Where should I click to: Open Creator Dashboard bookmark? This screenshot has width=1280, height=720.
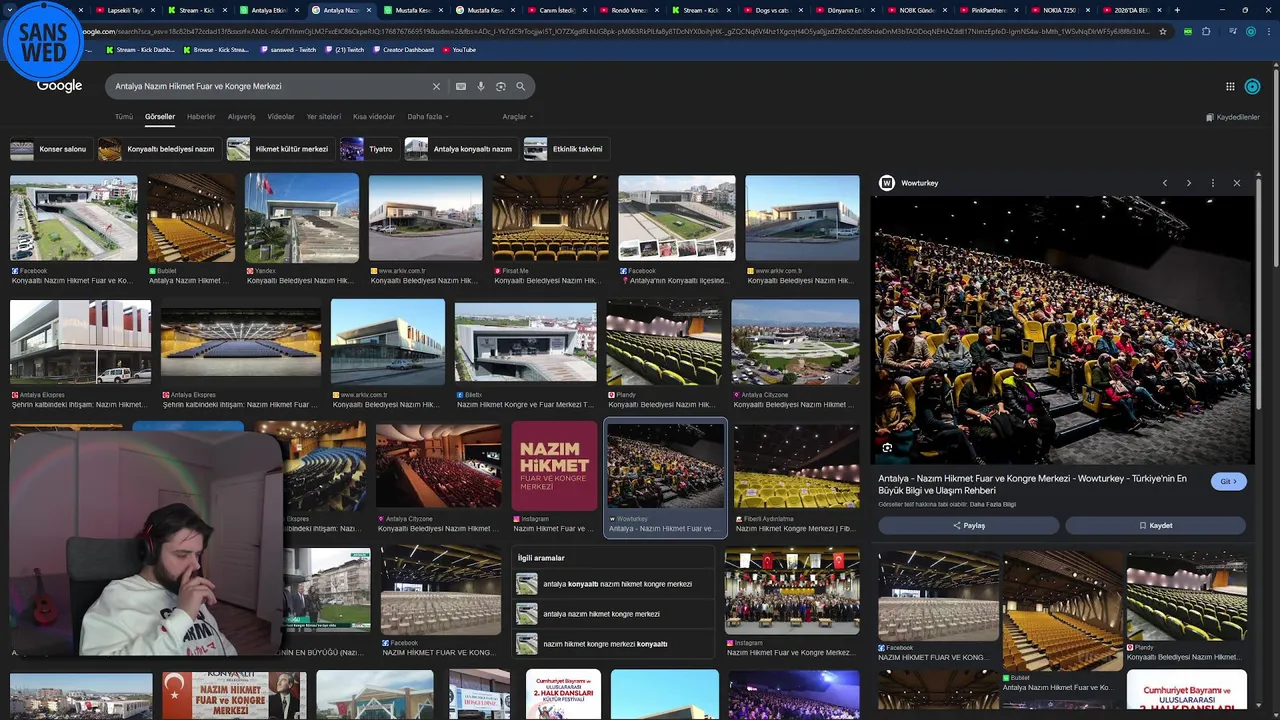402,49
